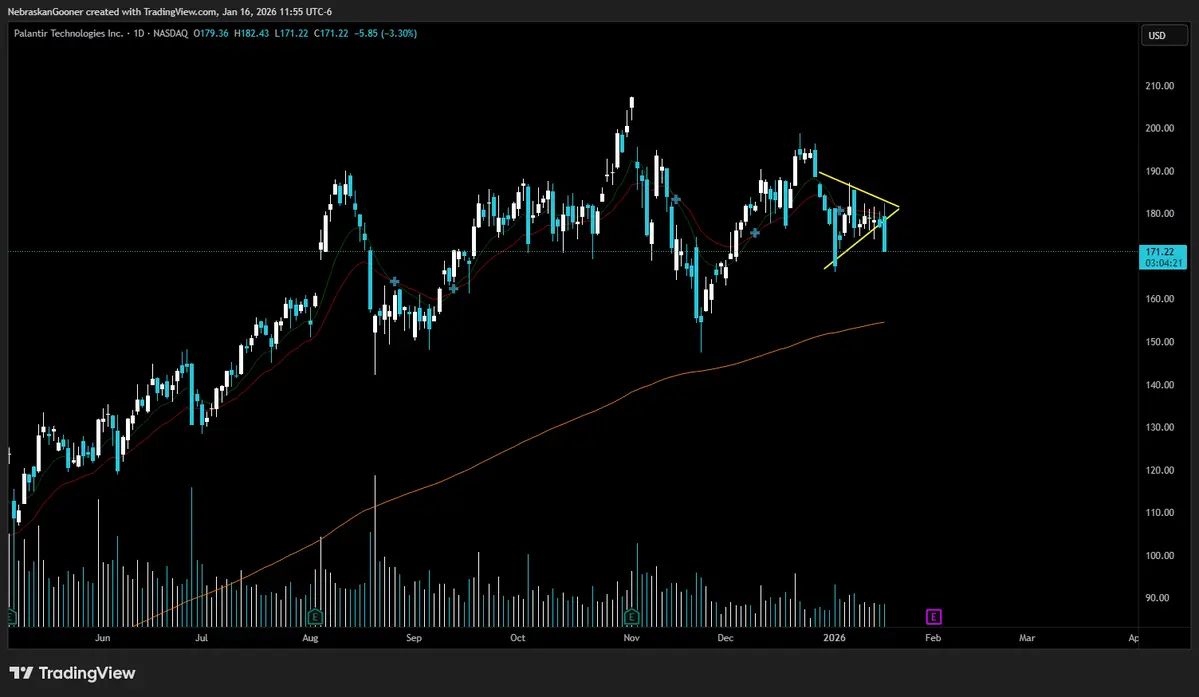Click the high value H182.43
Image resolution: width=1199 pixels, height=697 pixels.
pyautogui.click(x=252, y=34)
